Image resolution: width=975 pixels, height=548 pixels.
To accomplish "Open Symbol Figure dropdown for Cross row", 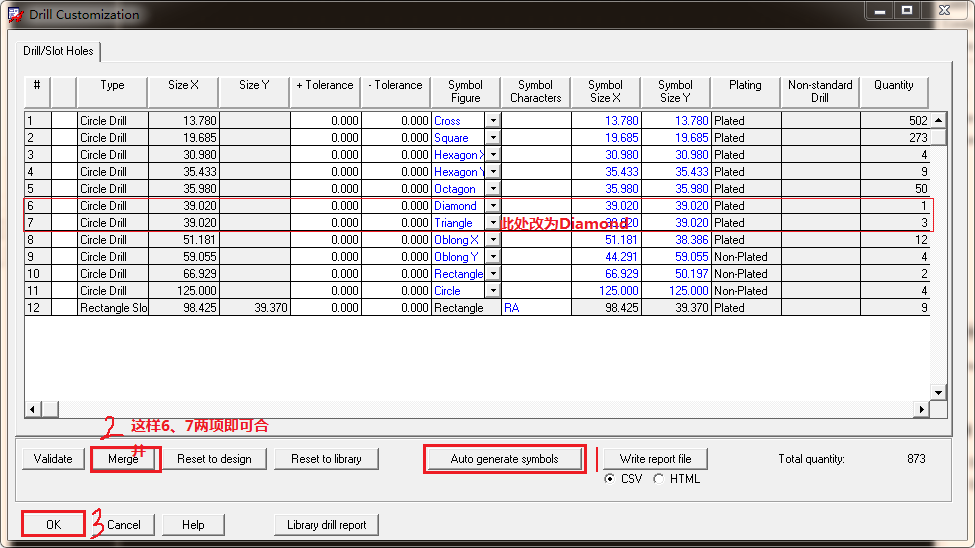I will pyautogui.click(x=492, y=121).
